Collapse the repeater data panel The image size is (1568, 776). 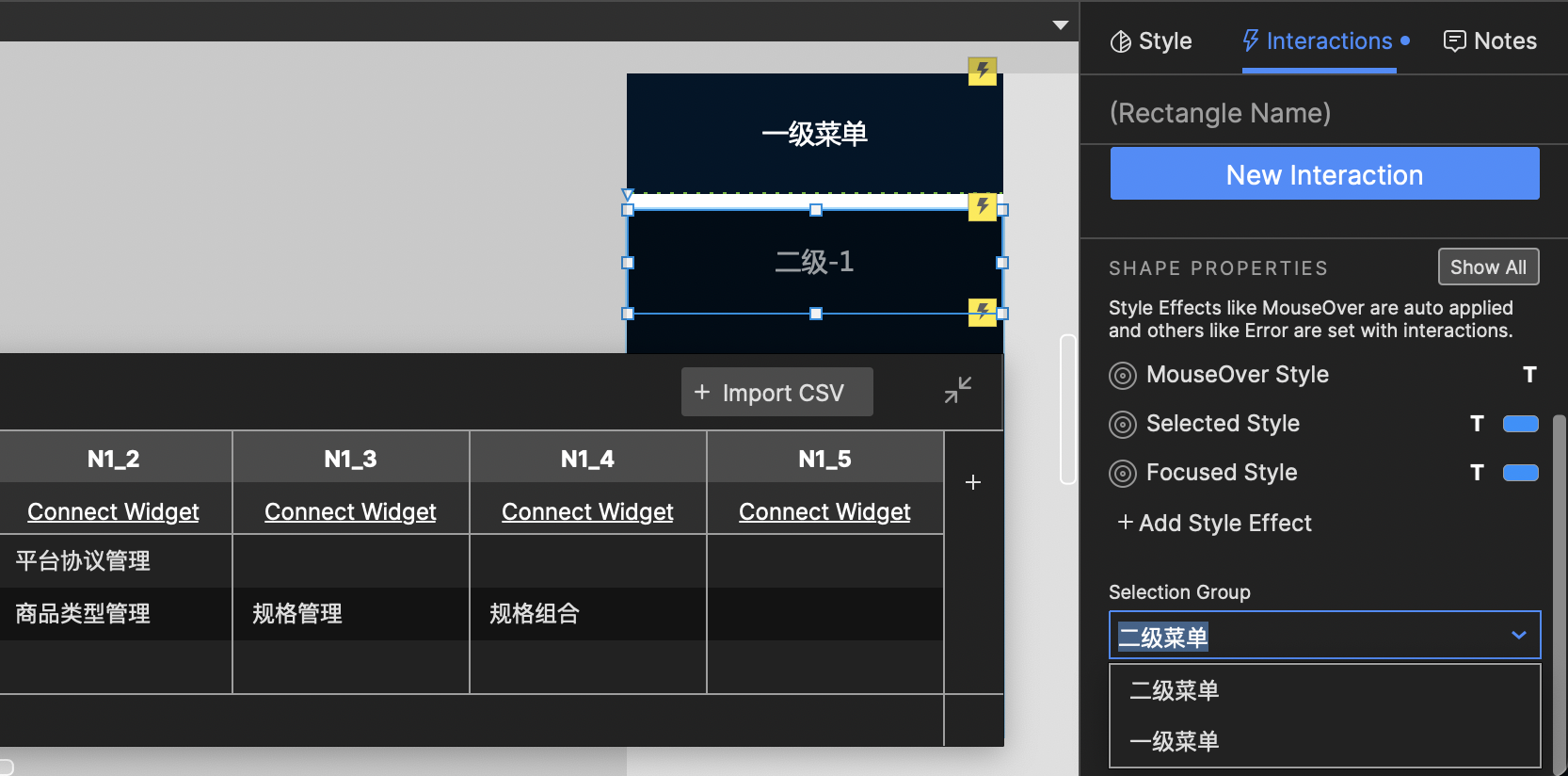[958, 390]
